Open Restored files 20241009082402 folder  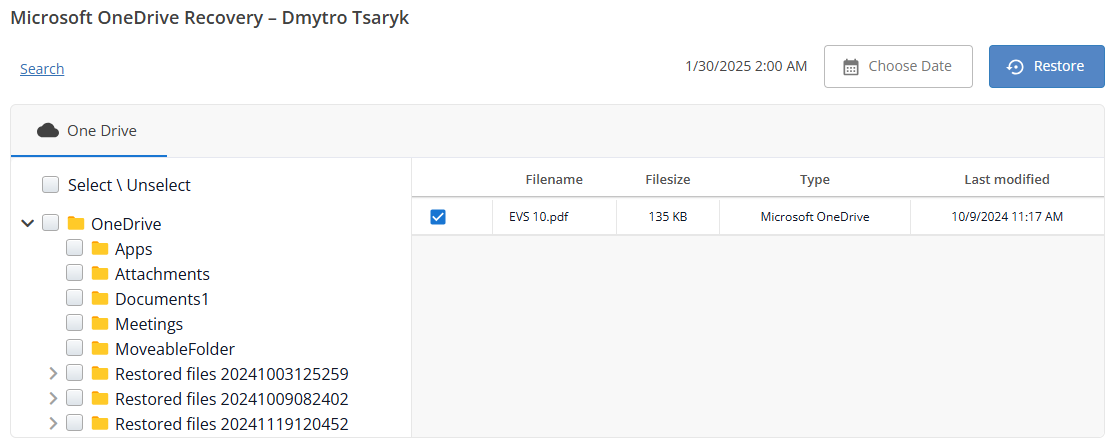click(231, 399)
